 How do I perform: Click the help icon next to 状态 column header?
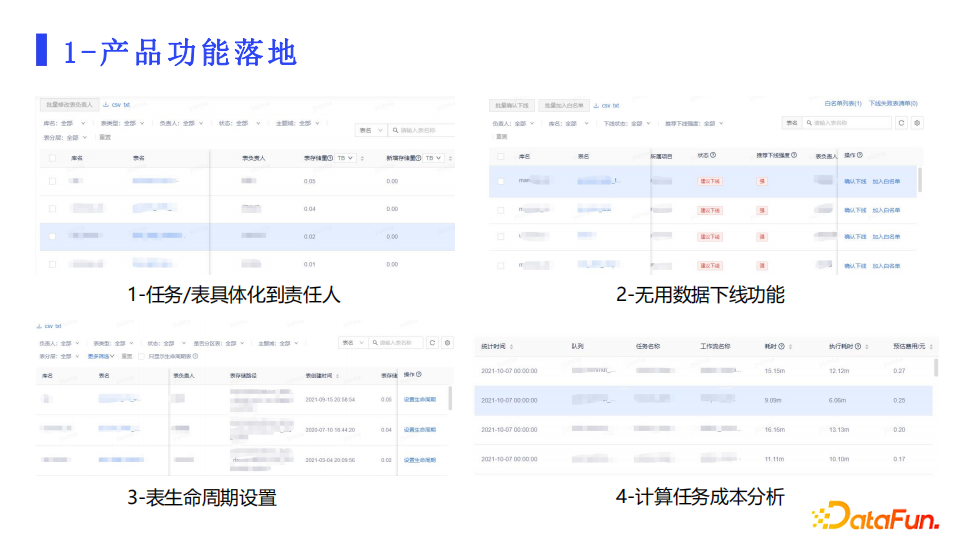coord(714,156)
